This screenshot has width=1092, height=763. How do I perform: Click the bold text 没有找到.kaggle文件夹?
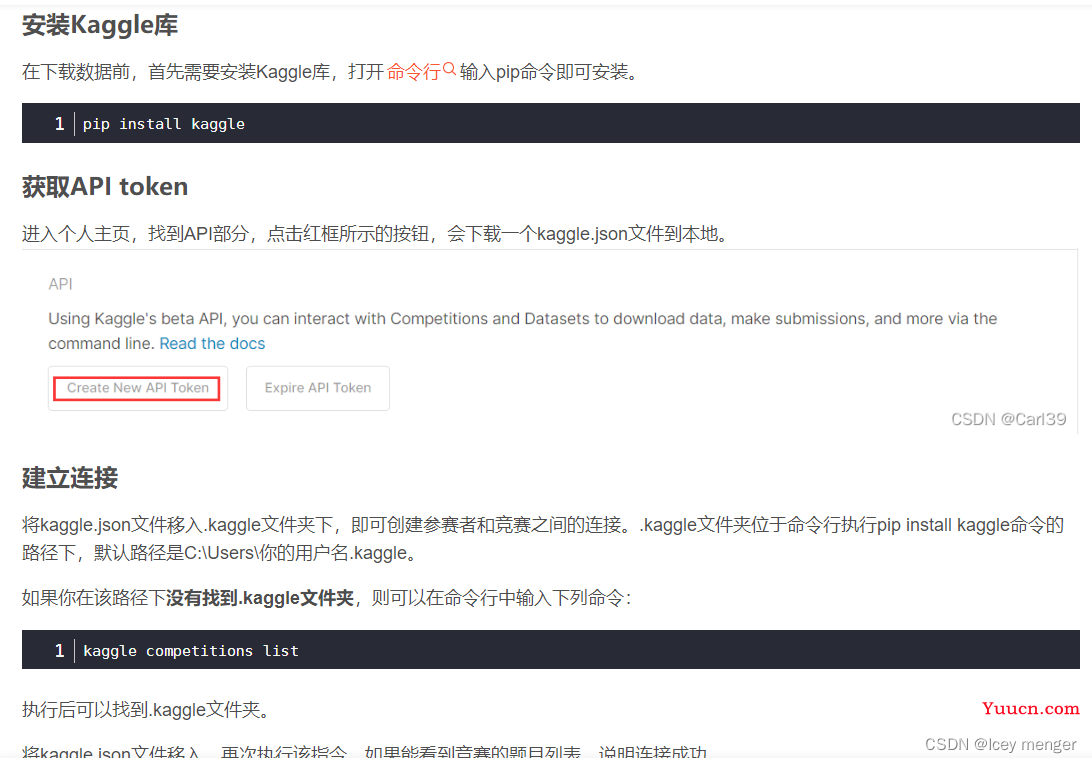pyautogui.click(x=260, y=597)
